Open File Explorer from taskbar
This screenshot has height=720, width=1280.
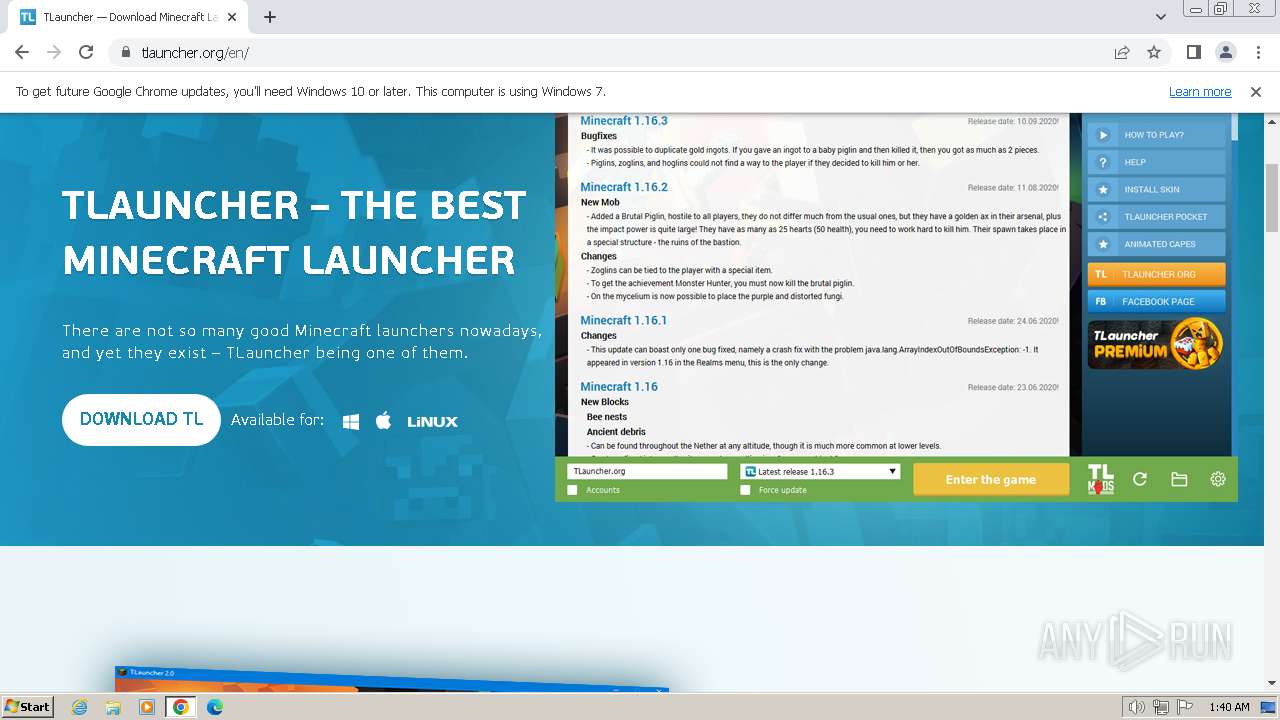coord(113,707)
